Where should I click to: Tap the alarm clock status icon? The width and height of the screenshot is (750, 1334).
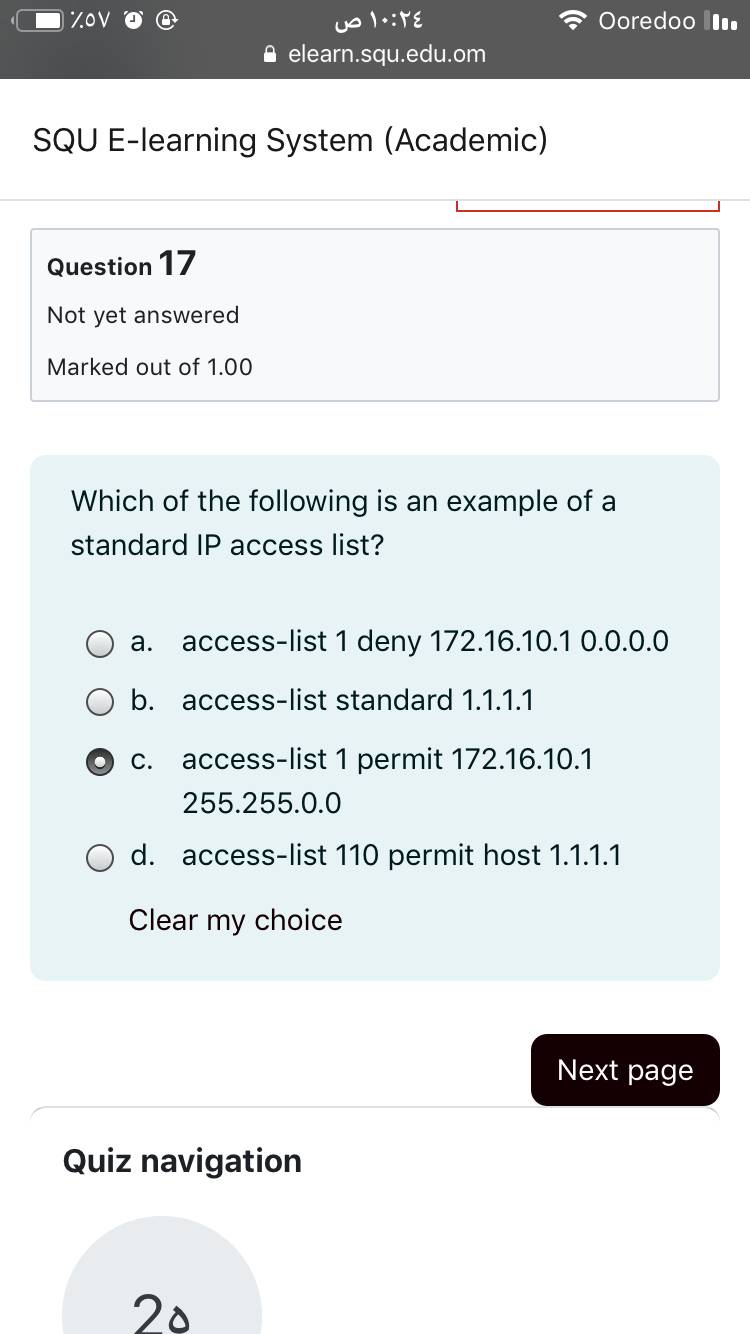(134, 21)
